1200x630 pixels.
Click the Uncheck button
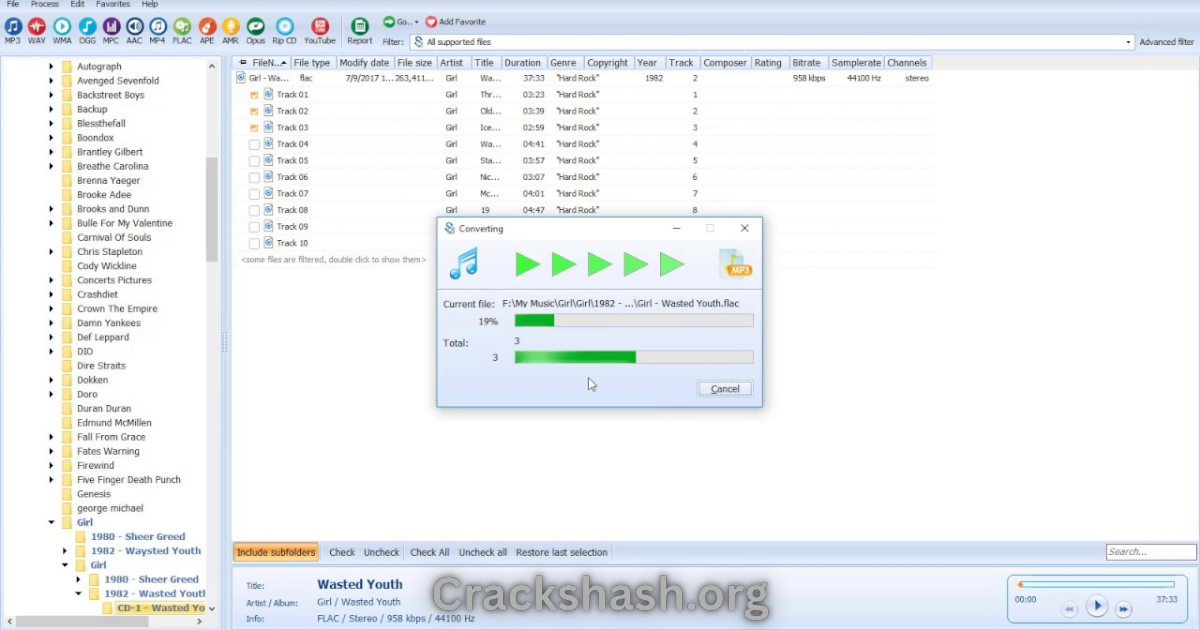381,552
